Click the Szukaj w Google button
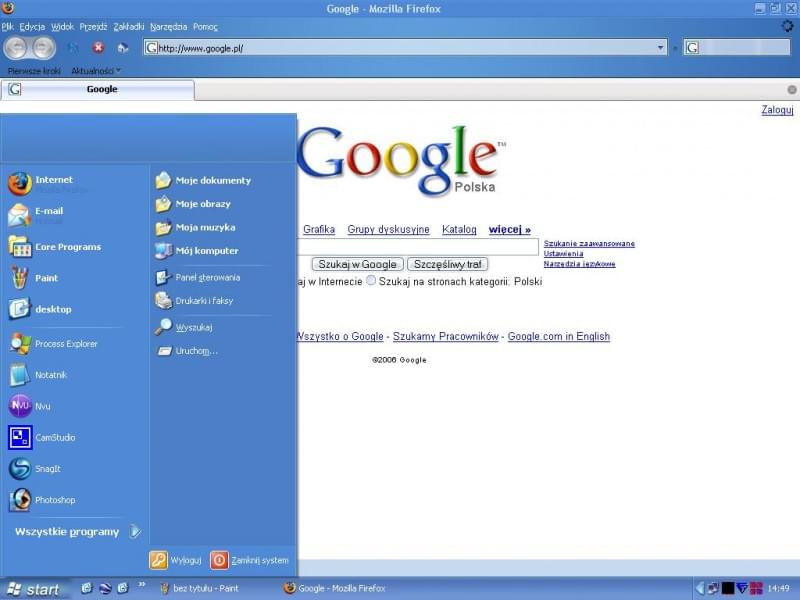The height and width of the screenshot is (600, 800). click(357, 264)
